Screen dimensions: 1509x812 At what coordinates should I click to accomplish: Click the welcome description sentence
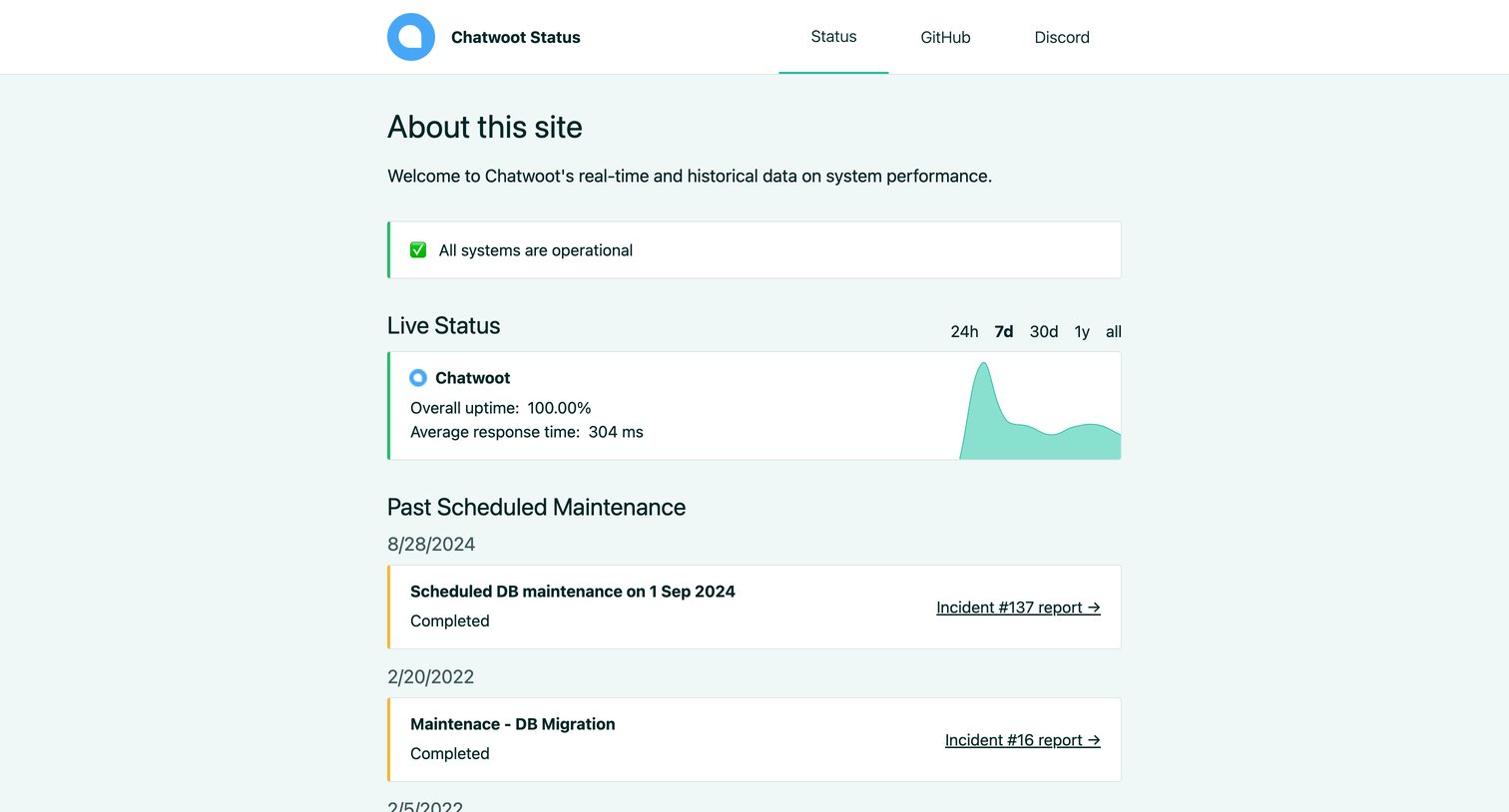pos(690,177)
